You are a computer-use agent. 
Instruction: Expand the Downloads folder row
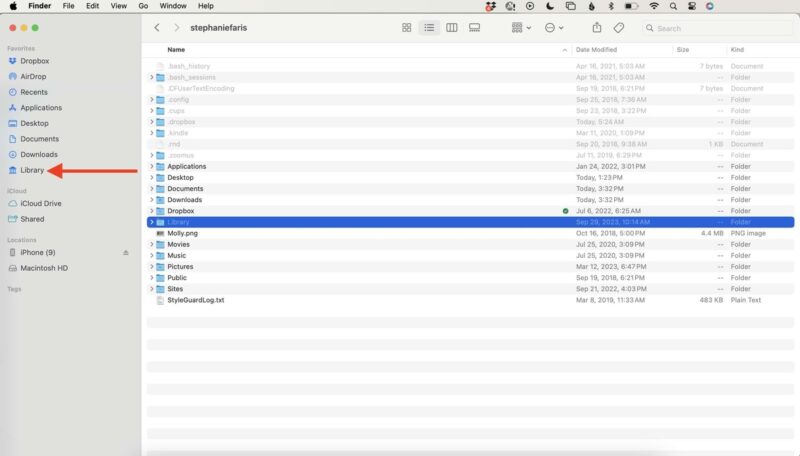[x=152, y=200]
